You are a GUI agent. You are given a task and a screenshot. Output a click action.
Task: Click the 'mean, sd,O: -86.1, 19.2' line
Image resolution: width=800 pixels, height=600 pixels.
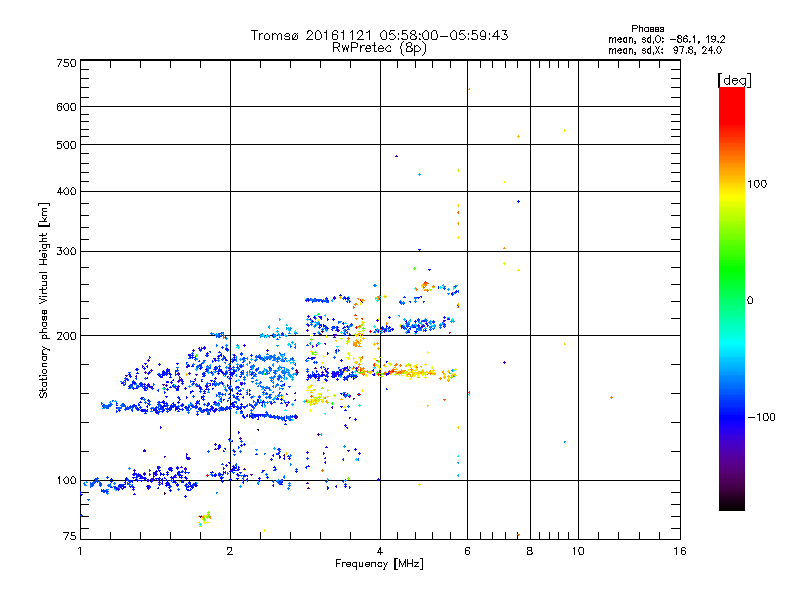(x=666, y=39)
